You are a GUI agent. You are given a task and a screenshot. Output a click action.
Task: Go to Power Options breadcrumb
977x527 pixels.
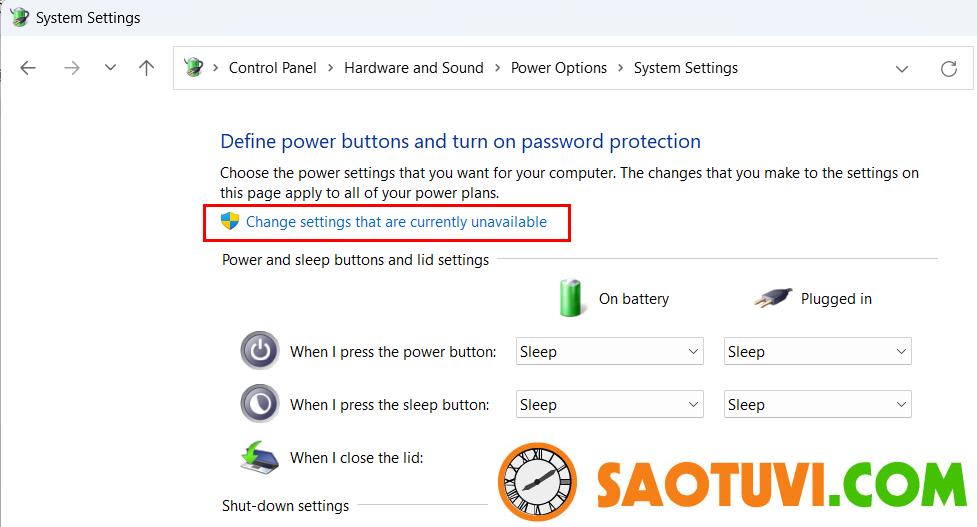pos(559,68)
